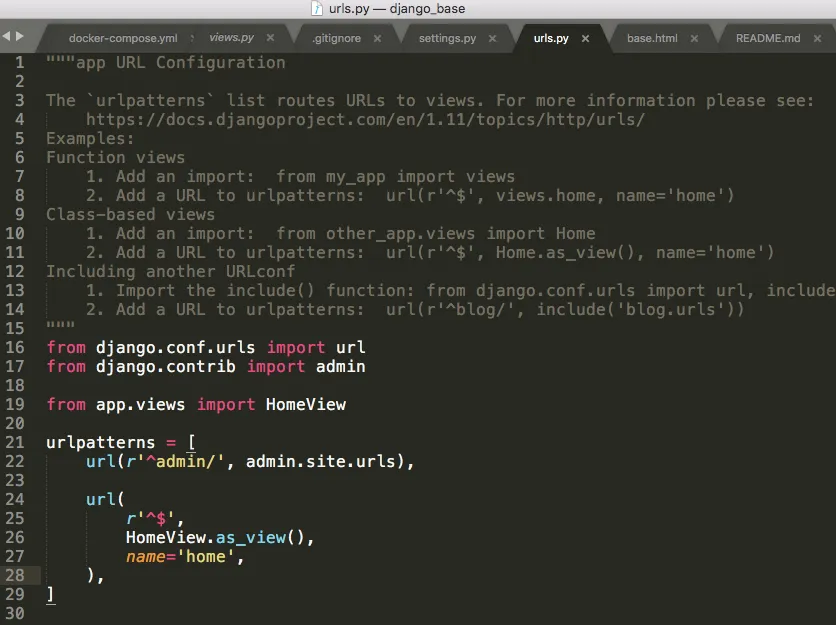Click 'admin' import name on line 17
The width and height of the screenshot is (836, 625).
(340, 367)
